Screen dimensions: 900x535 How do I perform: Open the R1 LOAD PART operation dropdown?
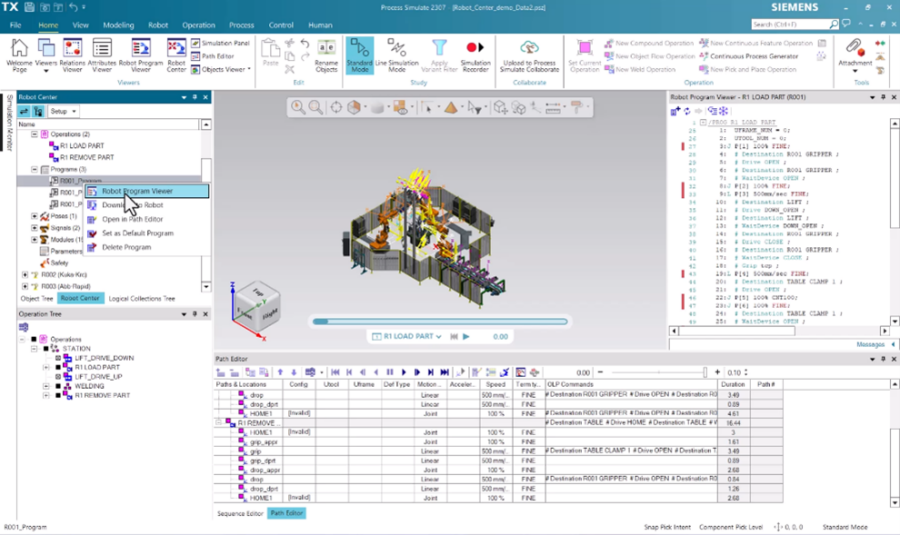[x=408, y=337]
